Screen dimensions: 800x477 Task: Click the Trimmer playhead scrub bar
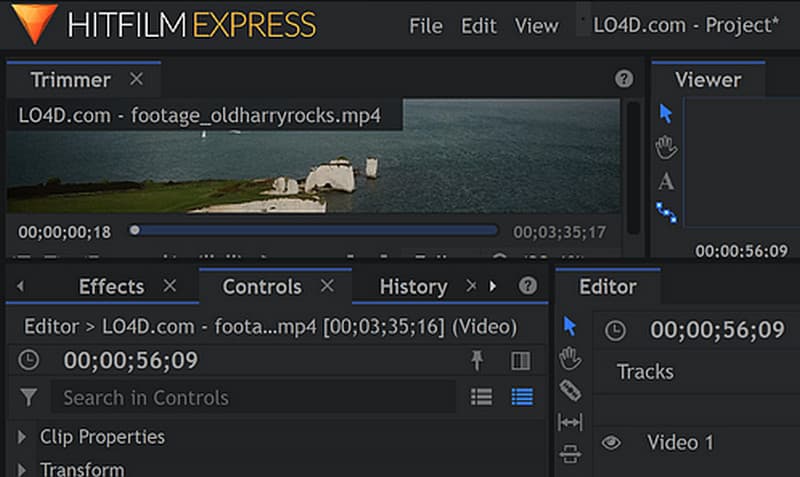313,231
